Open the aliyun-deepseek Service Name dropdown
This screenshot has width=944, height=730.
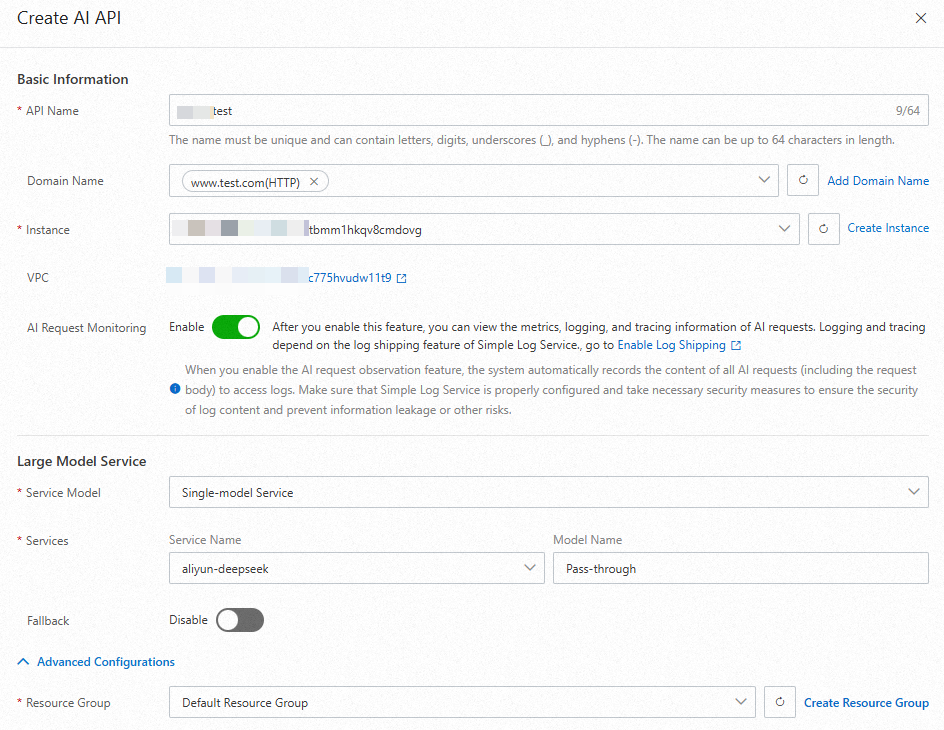530,567
